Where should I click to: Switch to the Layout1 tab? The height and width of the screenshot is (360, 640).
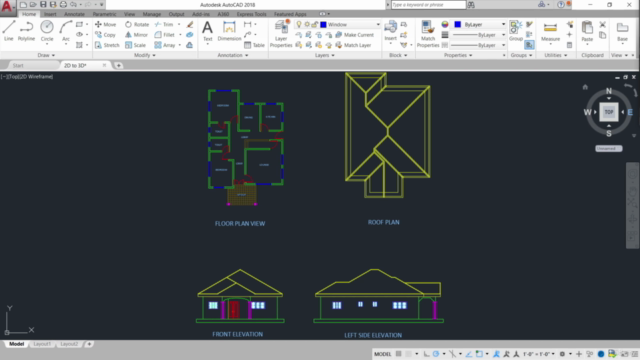pos(42,344)
